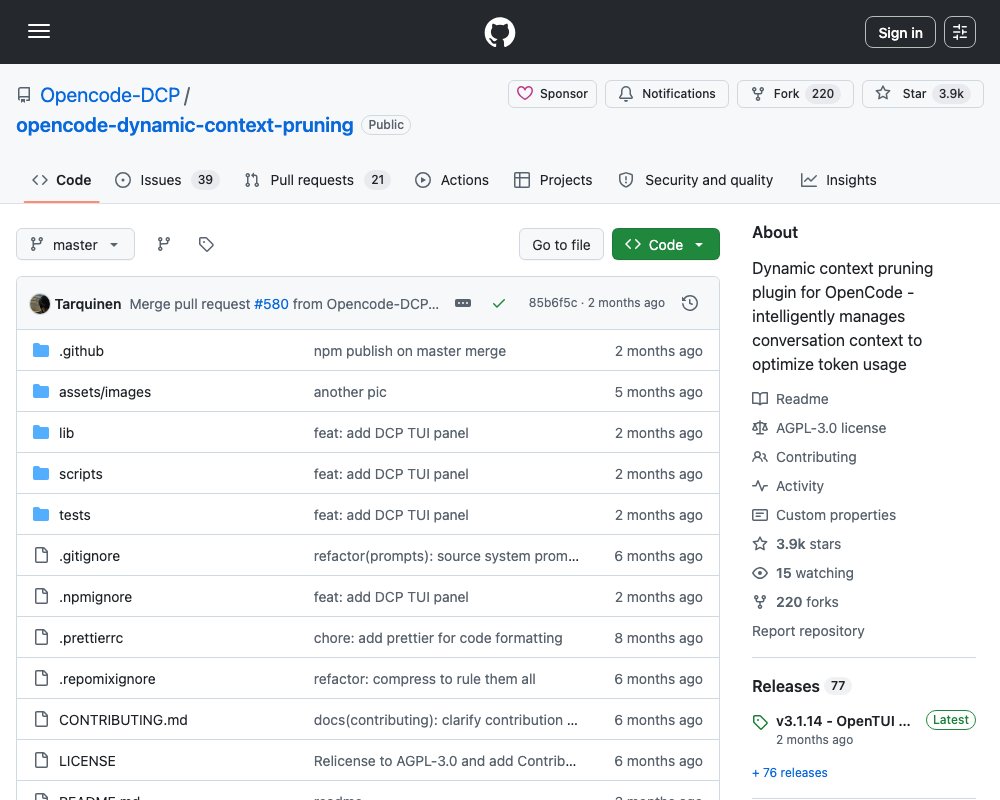1000x800 pixels.
Task: Open the Projects tab
Action: click(553, 180)
